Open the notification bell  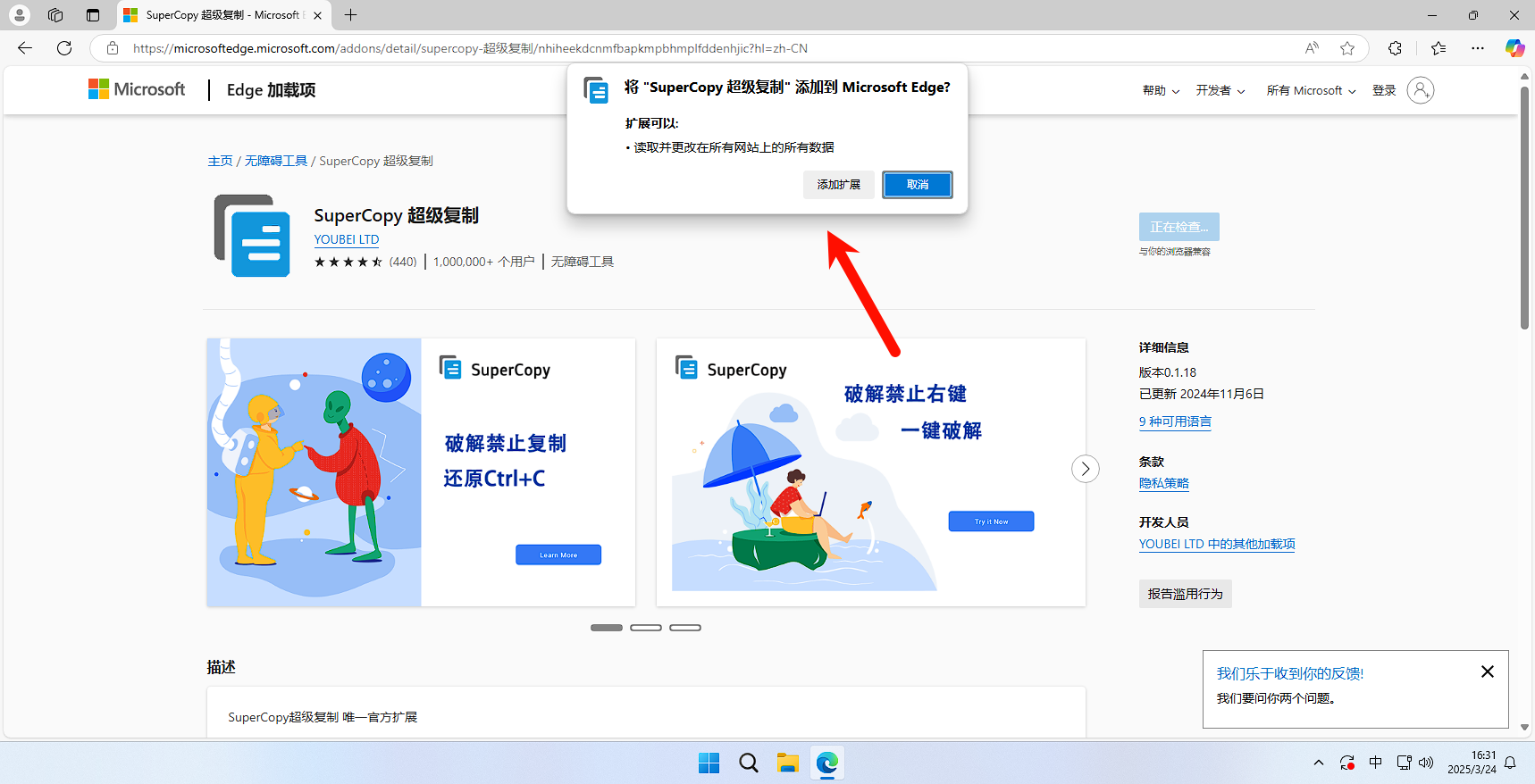pos(1511,763)
